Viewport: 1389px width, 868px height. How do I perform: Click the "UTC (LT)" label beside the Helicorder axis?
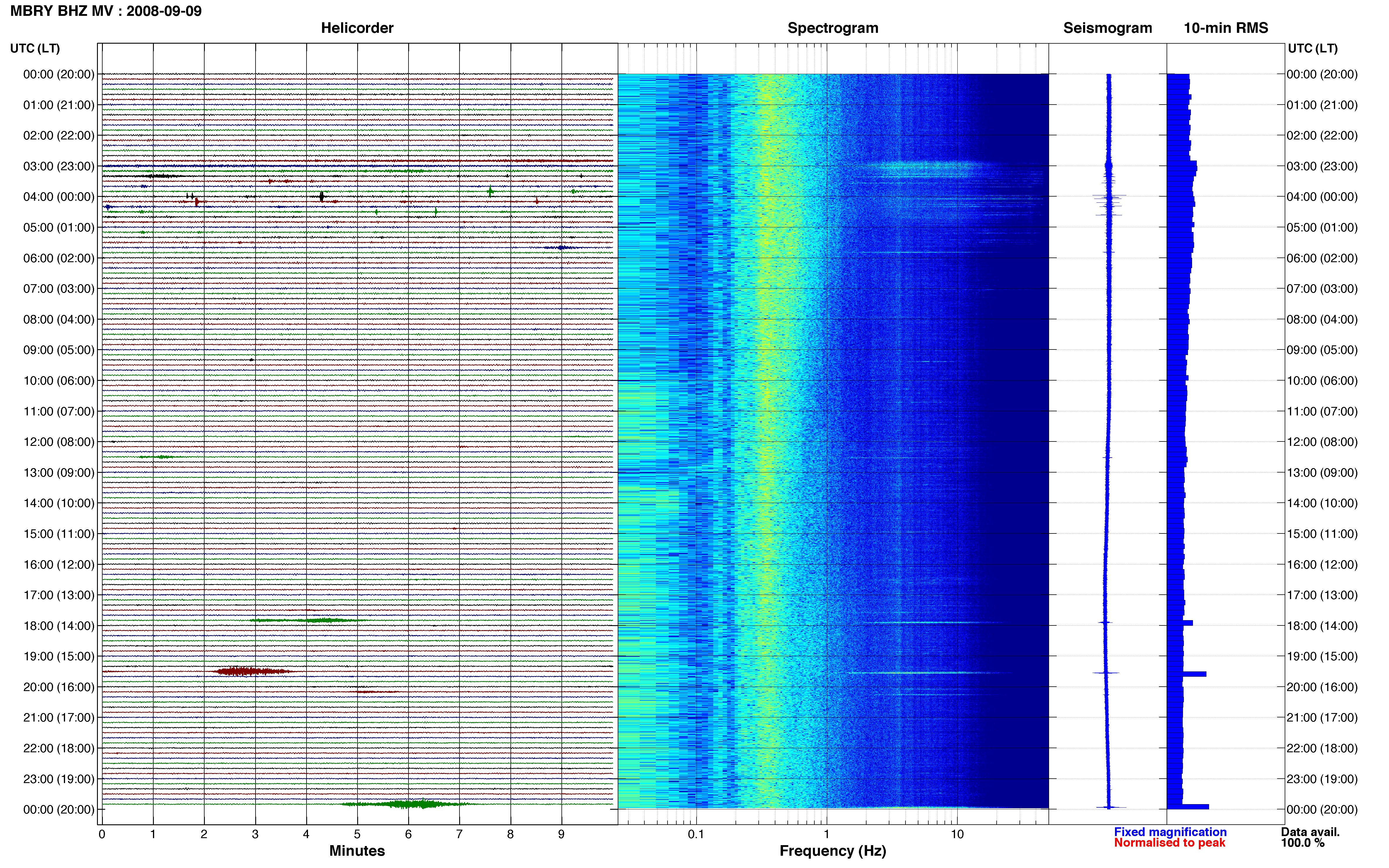coord(35,48)
